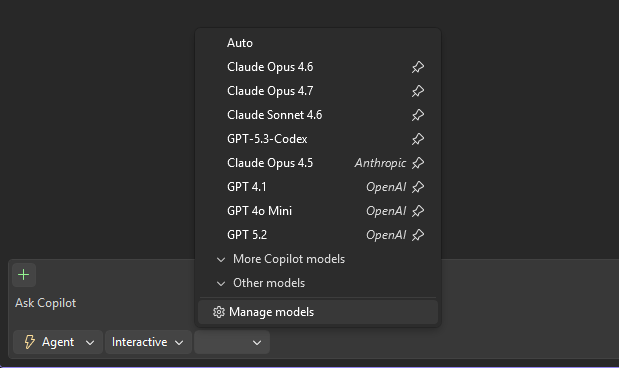Pin Claude Sonnet 4.6 model
Image resolution: width=619 pixels, height=368 pixels.
pos(418,115)
